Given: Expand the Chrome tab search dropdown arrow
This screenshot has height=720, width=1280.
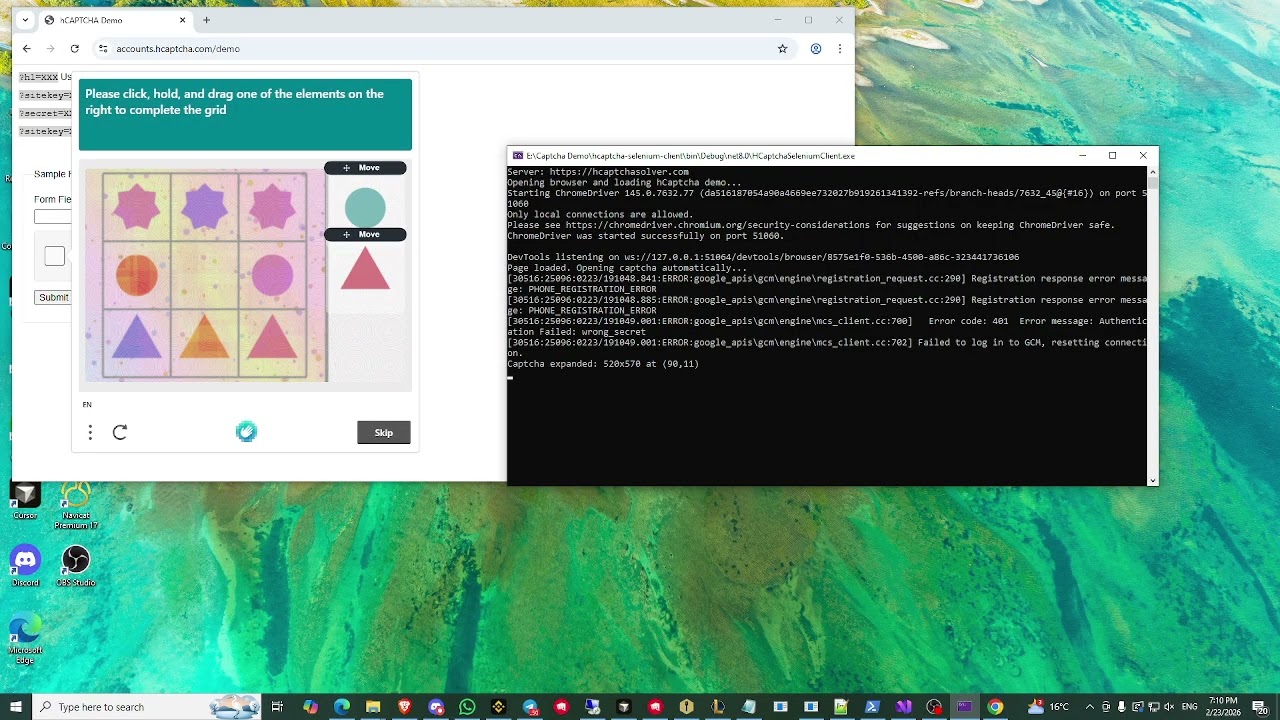Looking at the screenshot, I should click(26, 20).
